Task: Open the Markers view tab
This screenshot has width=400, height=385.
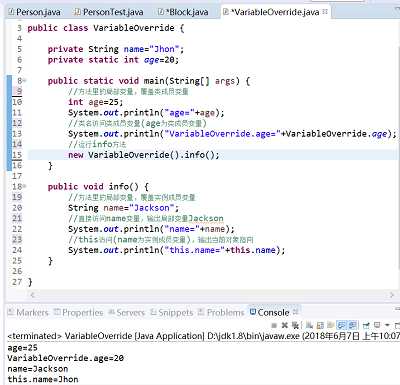Action: click(x=28, y=313)
